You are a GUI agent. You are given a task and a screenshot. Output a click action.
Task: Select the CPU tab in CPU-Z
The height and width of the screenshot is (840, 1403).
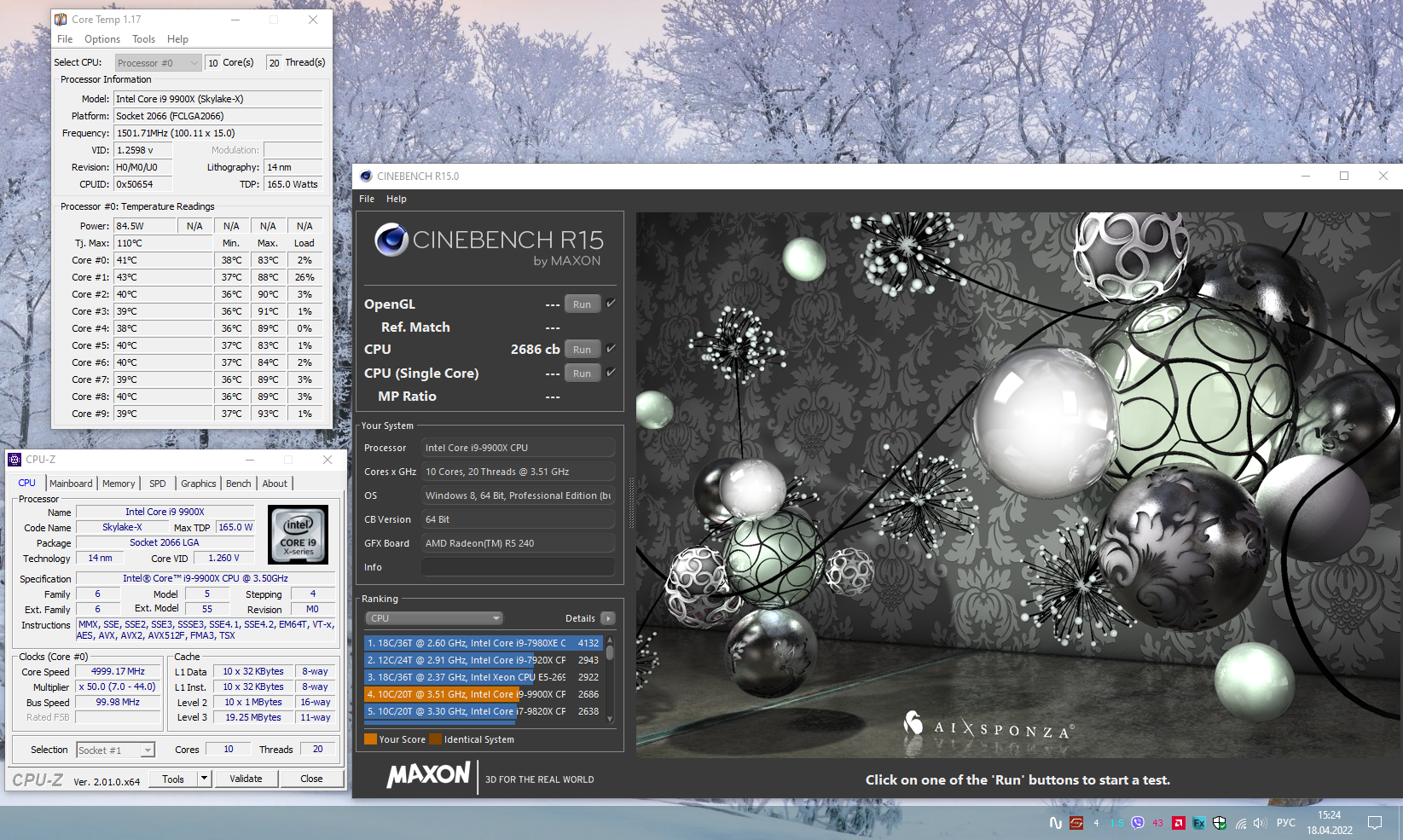coord(27,483)
